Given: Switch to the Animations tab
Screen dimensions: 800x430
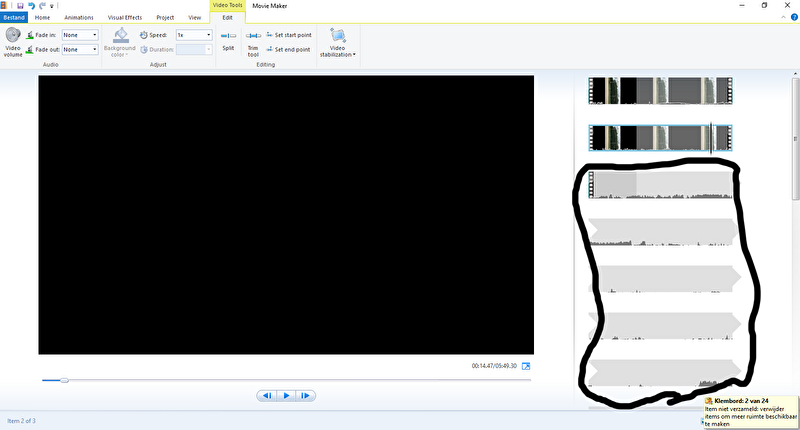Looking at the screenshot, I should [78, 18].
